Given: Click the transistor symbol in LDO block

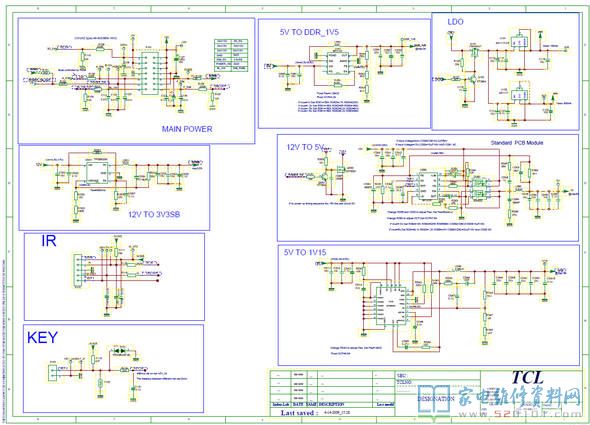Looking at the screenshot, I should [x=472, y=80].
